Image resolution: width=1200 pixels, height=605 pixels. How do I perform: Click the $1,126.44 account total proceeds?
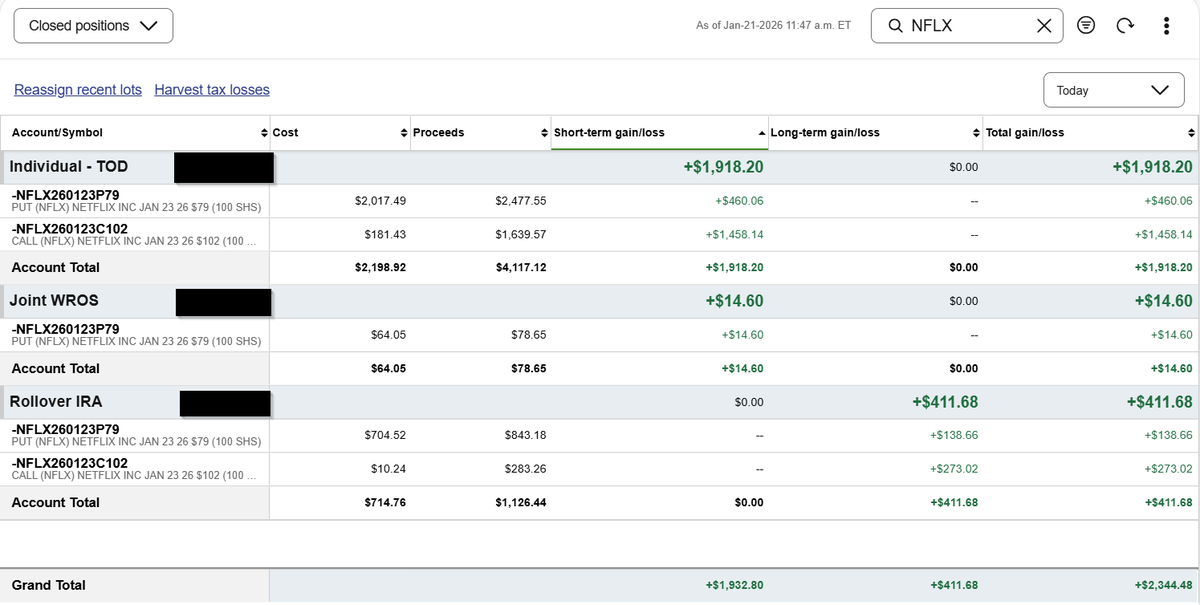pyautogui.click(x=521, y=502)
